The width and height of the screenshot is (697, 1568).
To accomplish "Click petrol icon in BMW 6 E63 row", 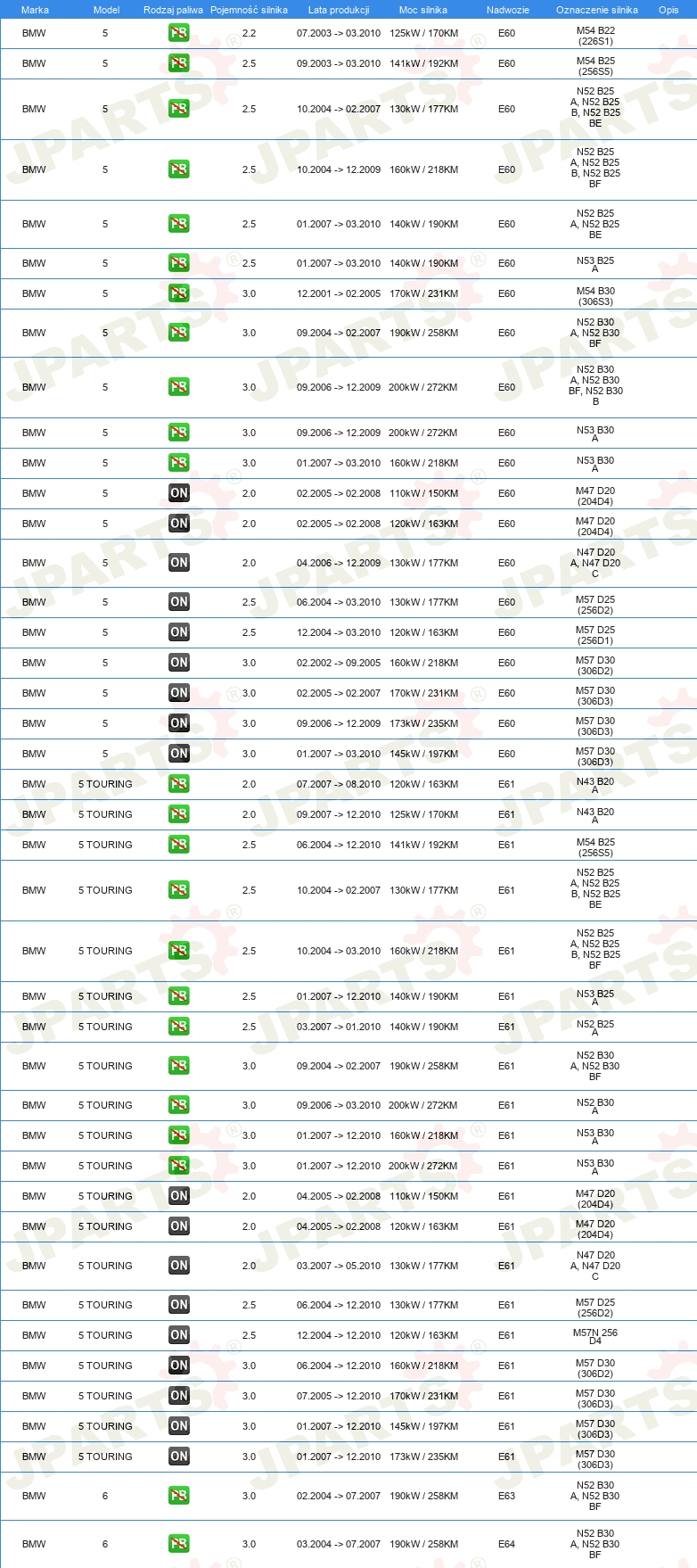I will [179, 1496].
